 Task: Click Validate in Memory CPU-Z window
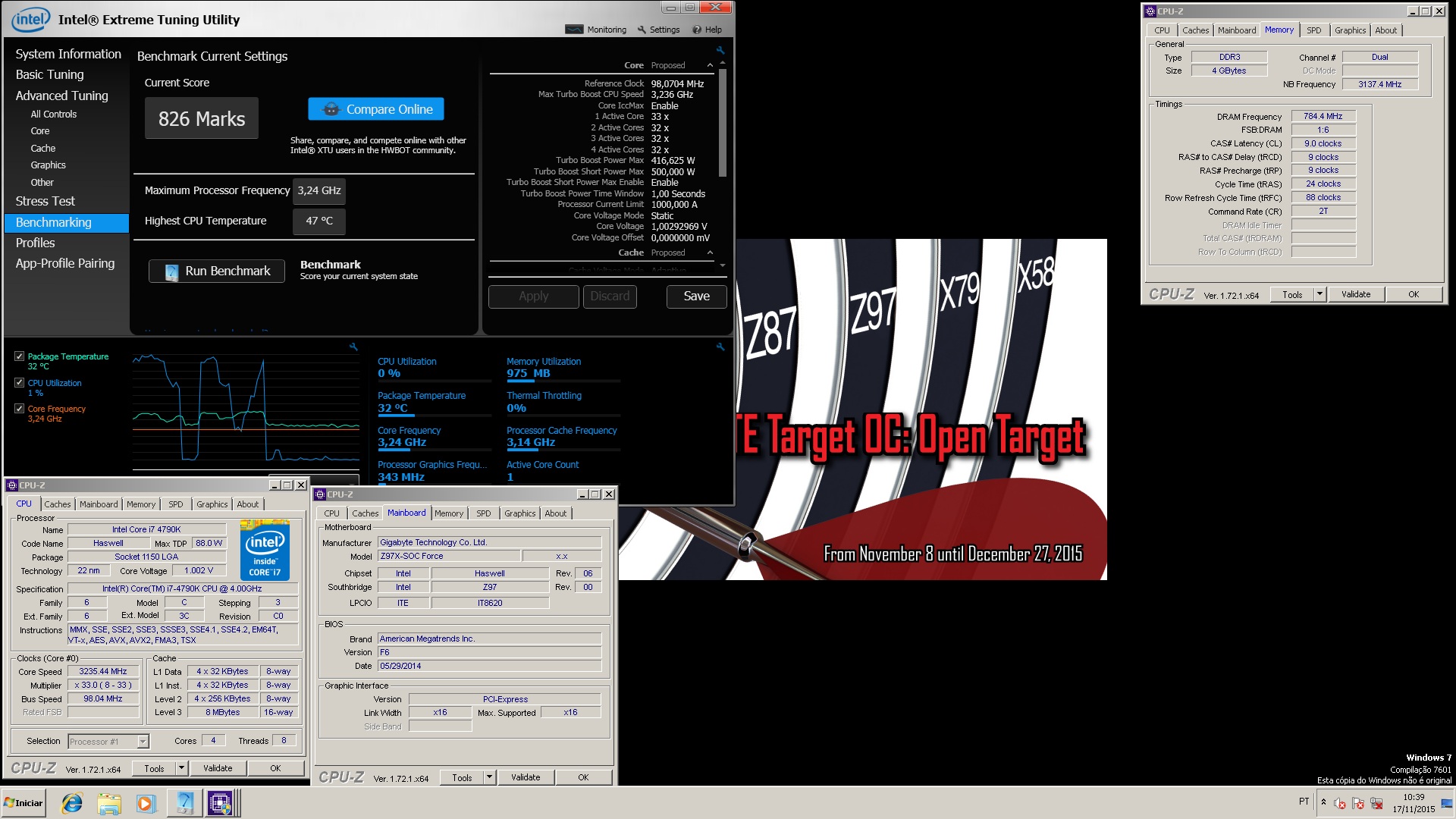coord(1356,294)
